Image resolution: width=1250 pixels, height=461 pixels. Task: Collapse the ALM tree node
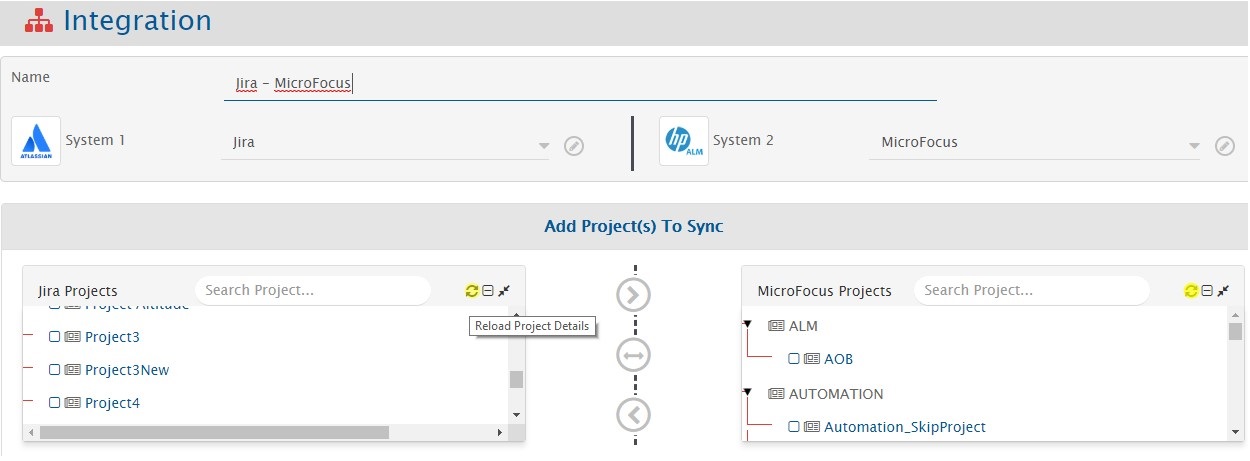pos(747,325)
